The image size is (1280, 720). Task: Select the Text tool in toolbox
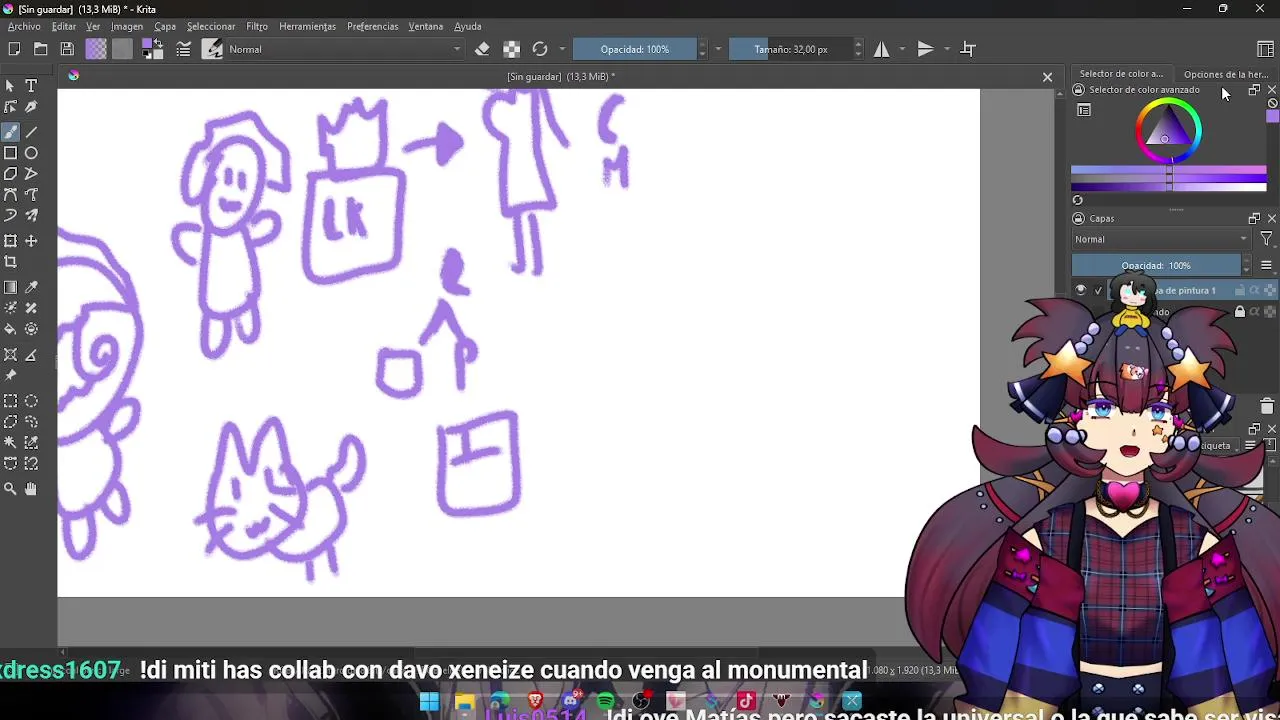(31, 86)
